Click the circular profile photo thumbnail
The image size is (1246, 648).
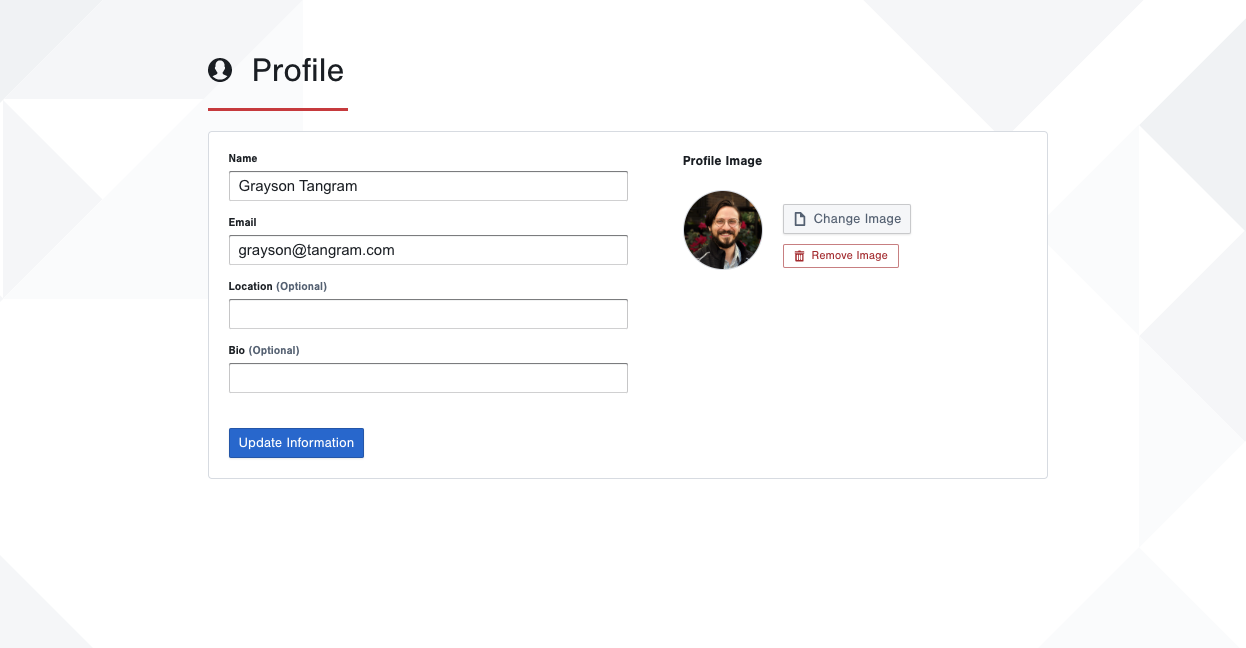tap(723, 230)
